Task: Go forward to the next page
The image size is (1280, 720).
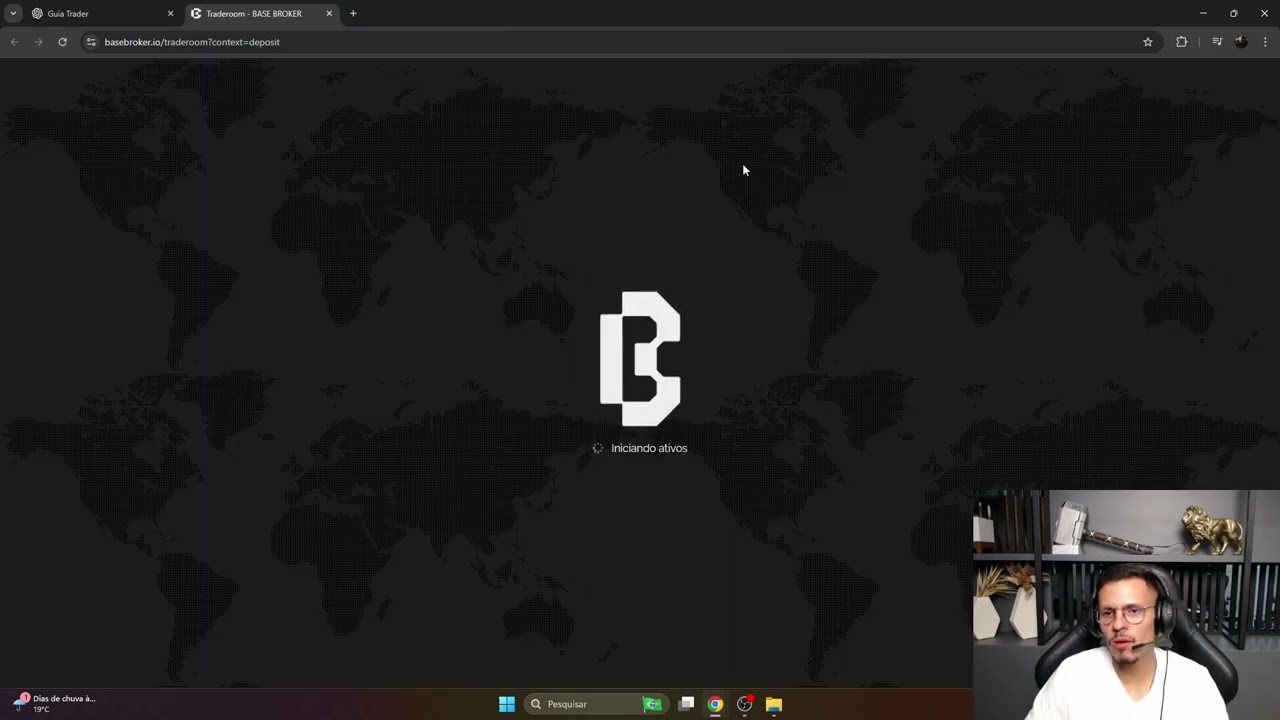Action: coord(38,42)
